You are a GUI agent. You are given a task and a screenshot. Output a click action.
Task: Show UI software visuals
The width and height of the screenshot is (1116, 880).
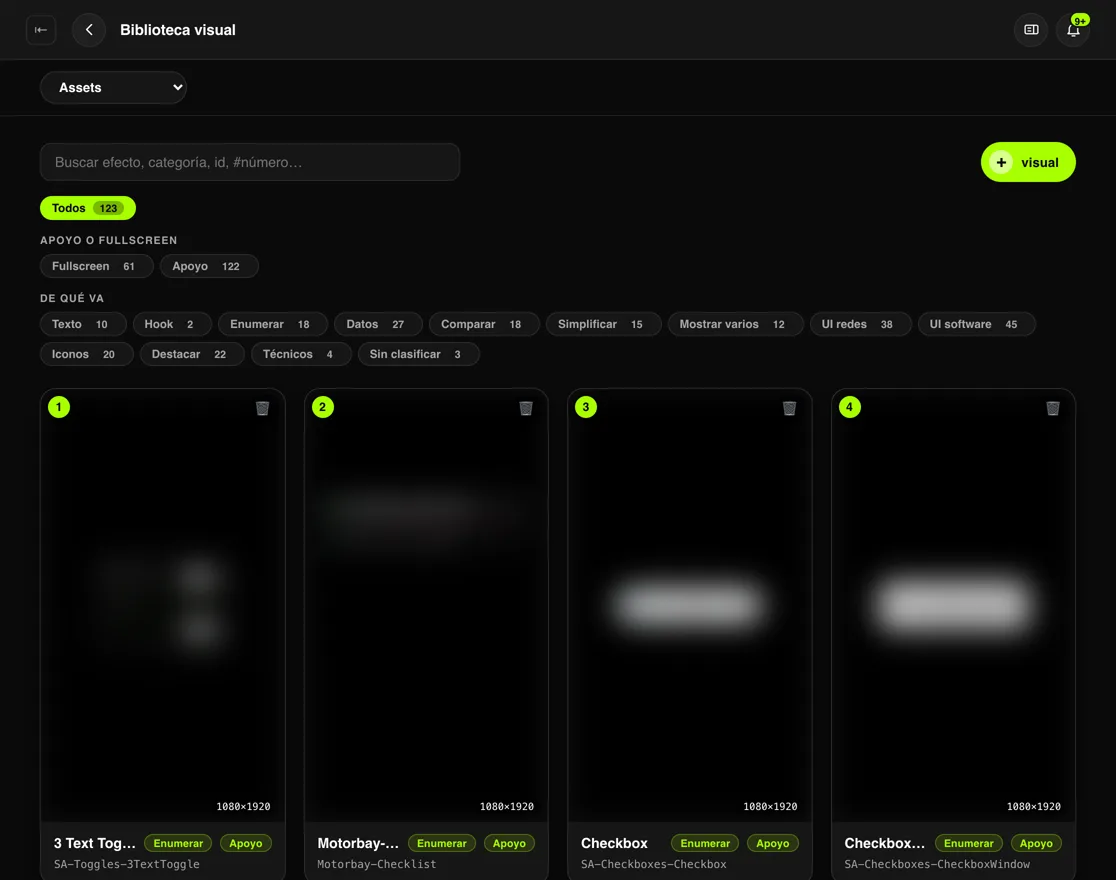click(976, 324)
